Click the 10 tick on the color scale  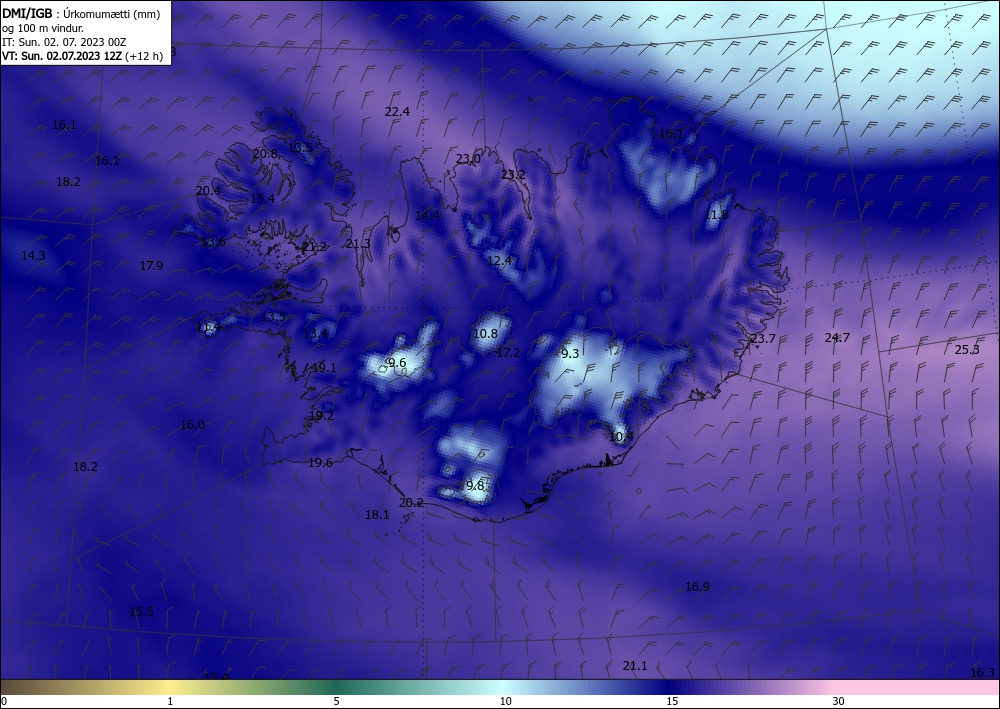tap(506, 701)
